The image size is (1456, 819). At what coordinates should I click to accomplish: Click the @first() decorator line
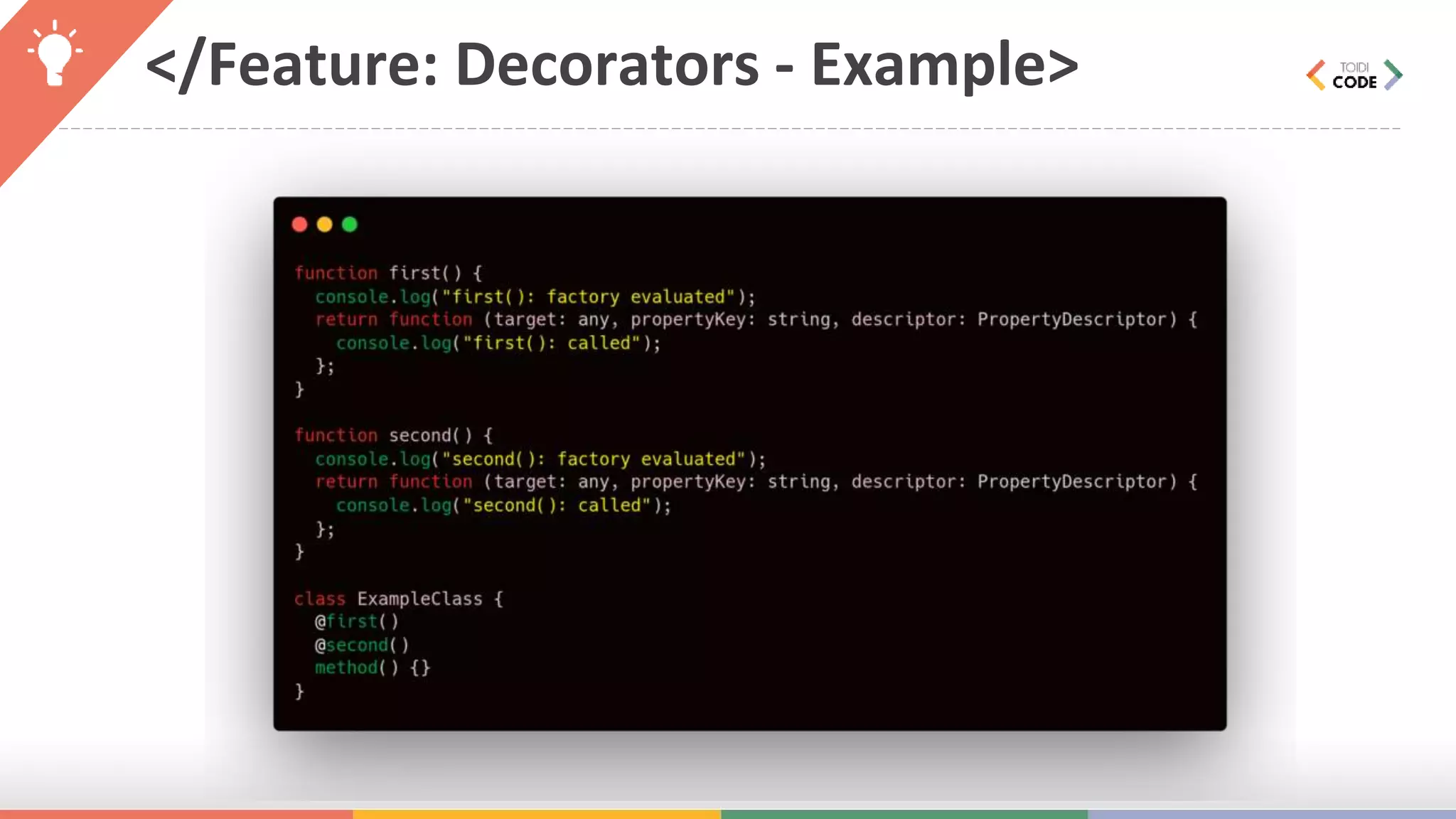coord(357,621)
